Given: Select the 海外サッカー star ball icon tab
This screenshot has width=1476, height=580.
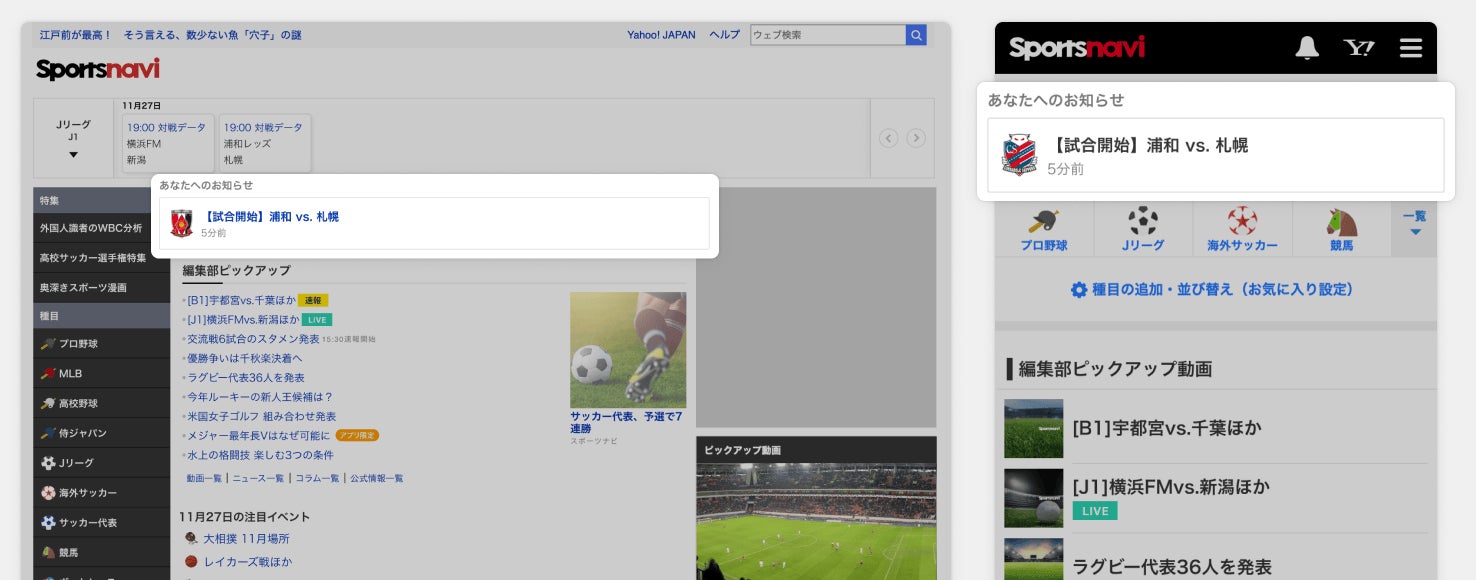Looking at the screenshot, I should click(x=1242, y=230).
